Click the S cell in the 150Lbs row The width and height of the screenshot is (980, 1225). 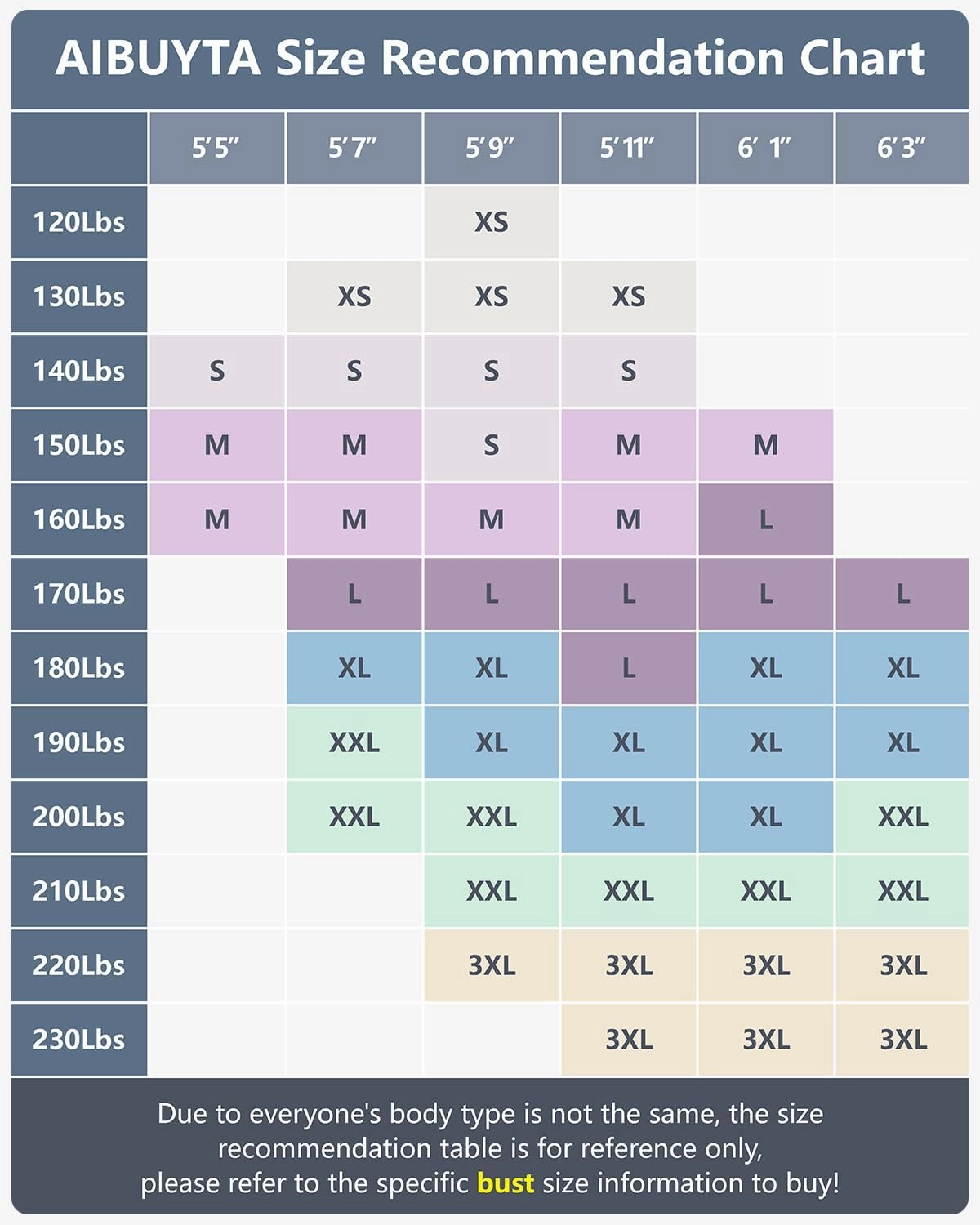[x=491, y=445]
